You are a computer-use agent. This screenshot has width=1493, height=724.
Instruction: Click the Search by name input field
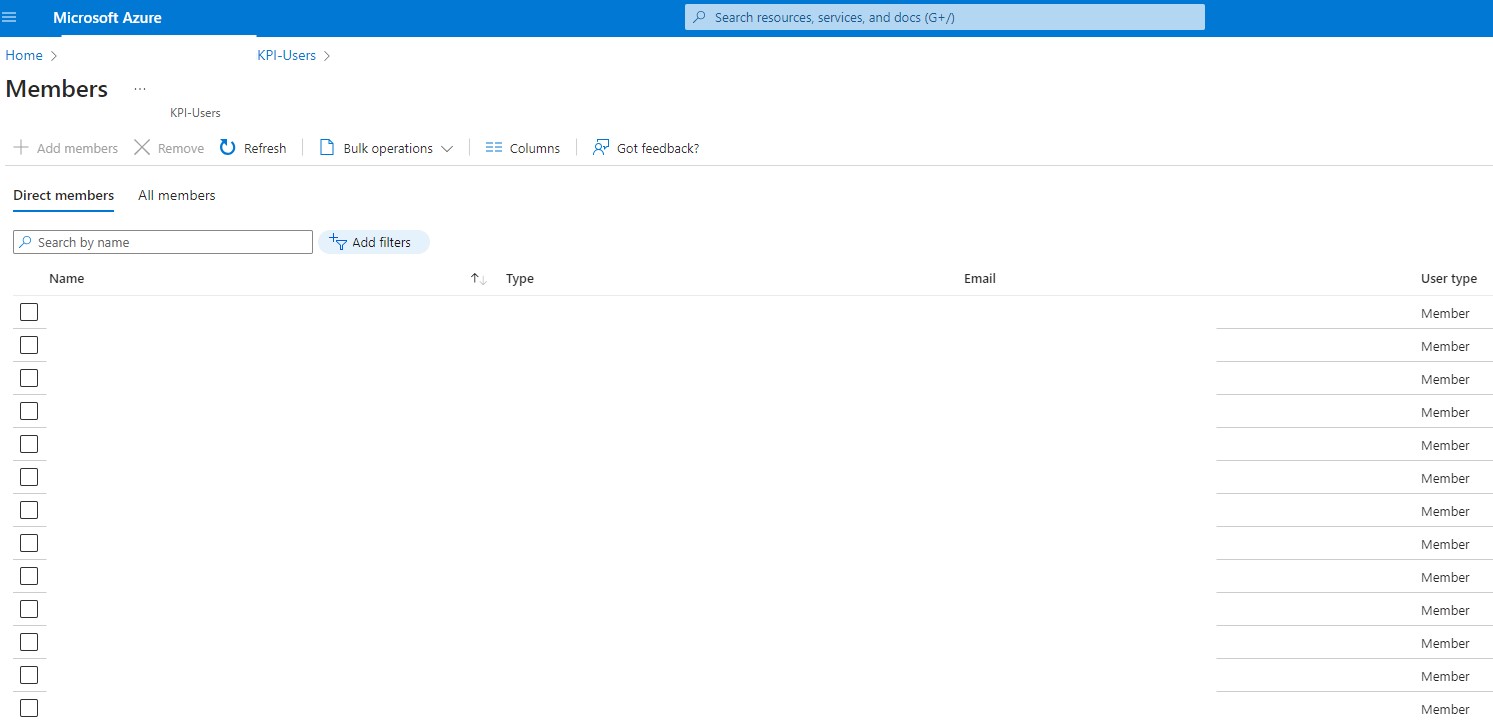tap(162, 241)
